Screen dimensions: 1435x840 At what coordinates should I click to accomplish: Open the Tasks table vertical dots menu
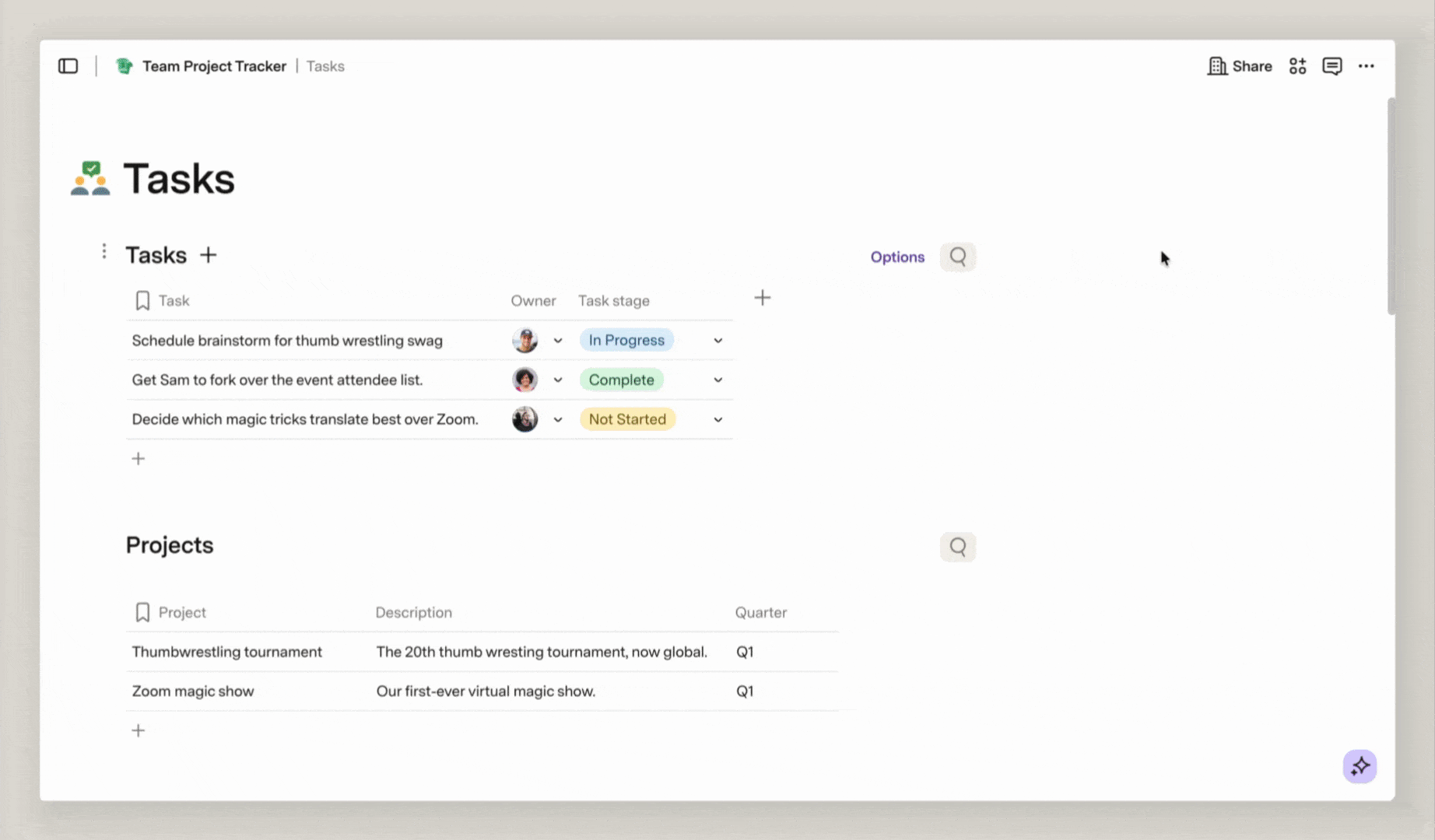pyautogui.click(x=104, y=251)
